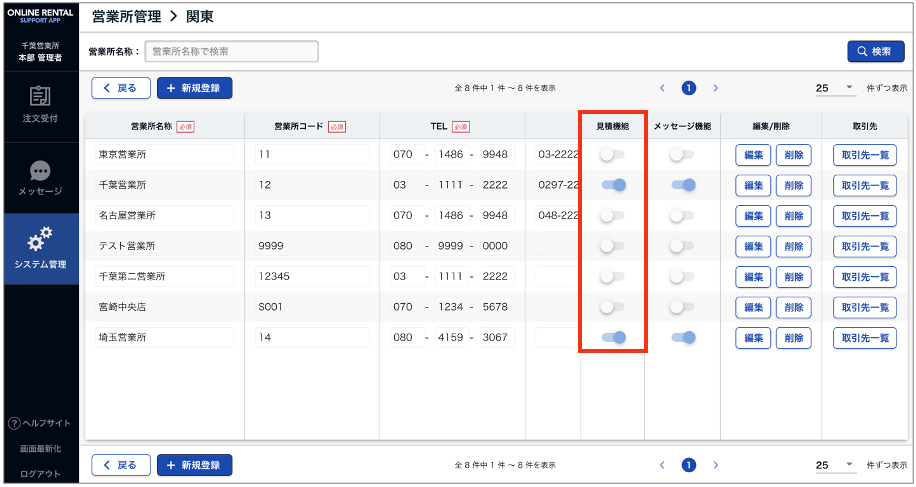Click the top 新規登録 button
This screenshot has height=487, width=916.
tap(194, 88)
